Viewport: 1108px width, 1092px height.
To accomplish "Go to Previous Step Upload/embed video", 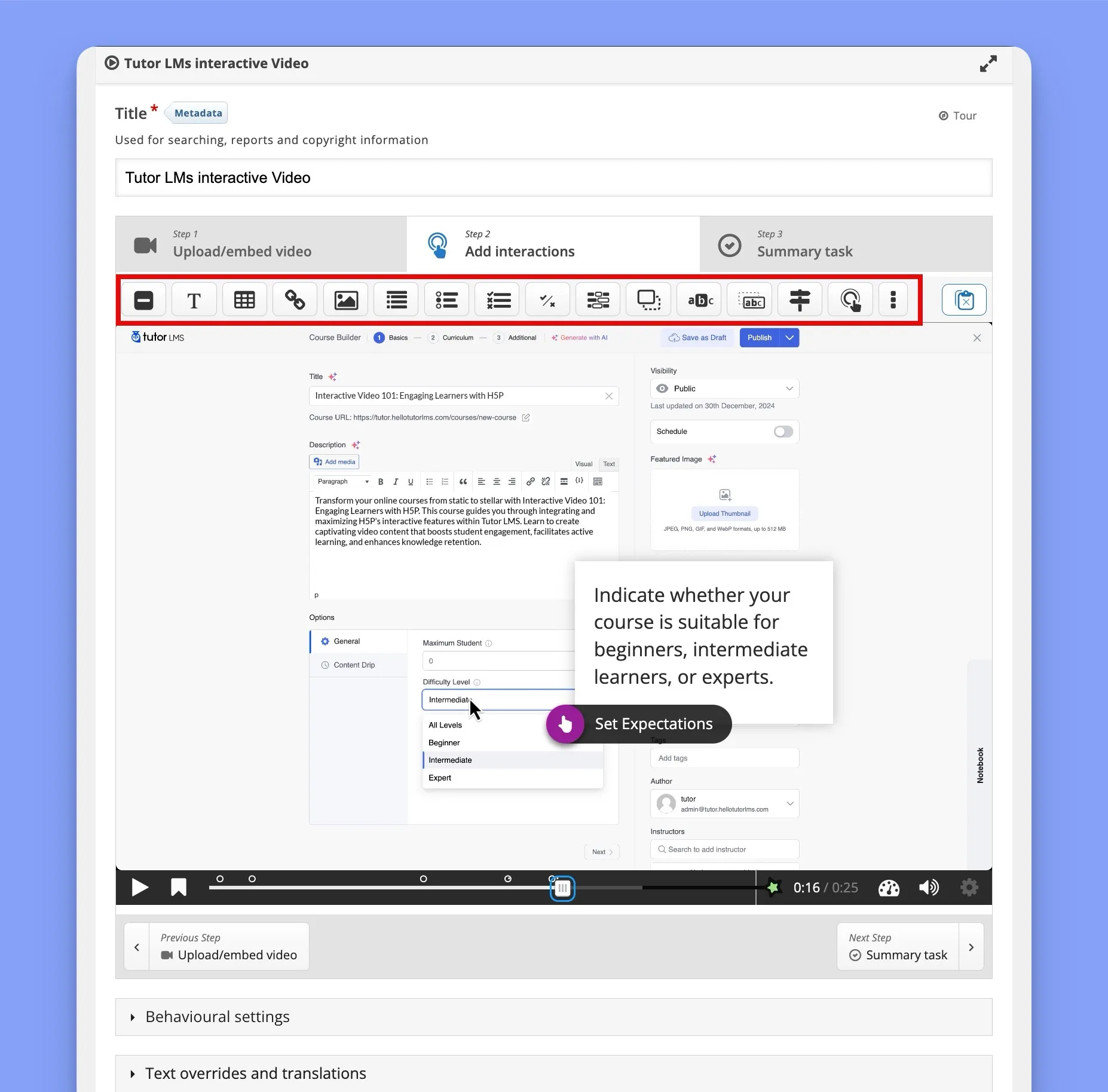I will (x=229, y=947).
